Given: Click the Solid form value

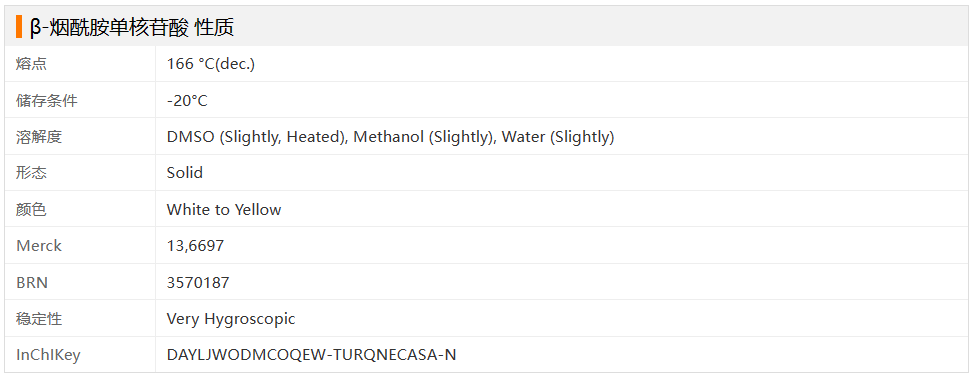Looking at the screenshot, I should [x=185, y=173].
